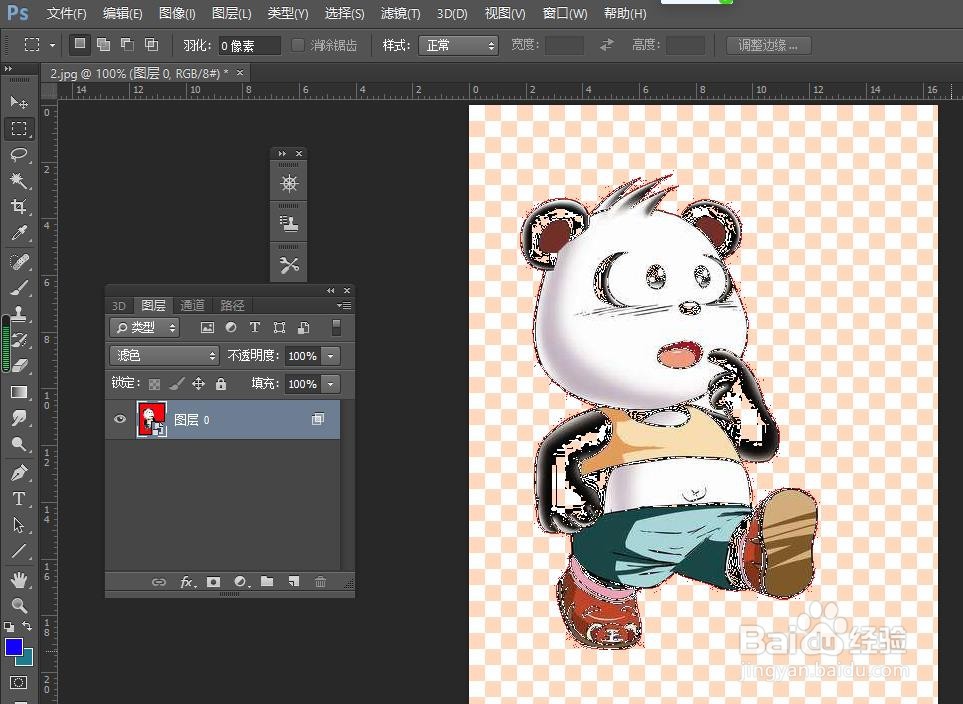Select the Line tool
963x704 pixels.
coord(19,551)
